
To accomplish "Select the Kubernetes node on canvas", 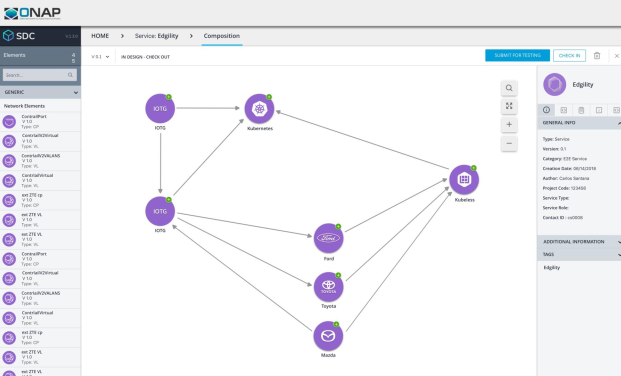I will tap(259, 109).
